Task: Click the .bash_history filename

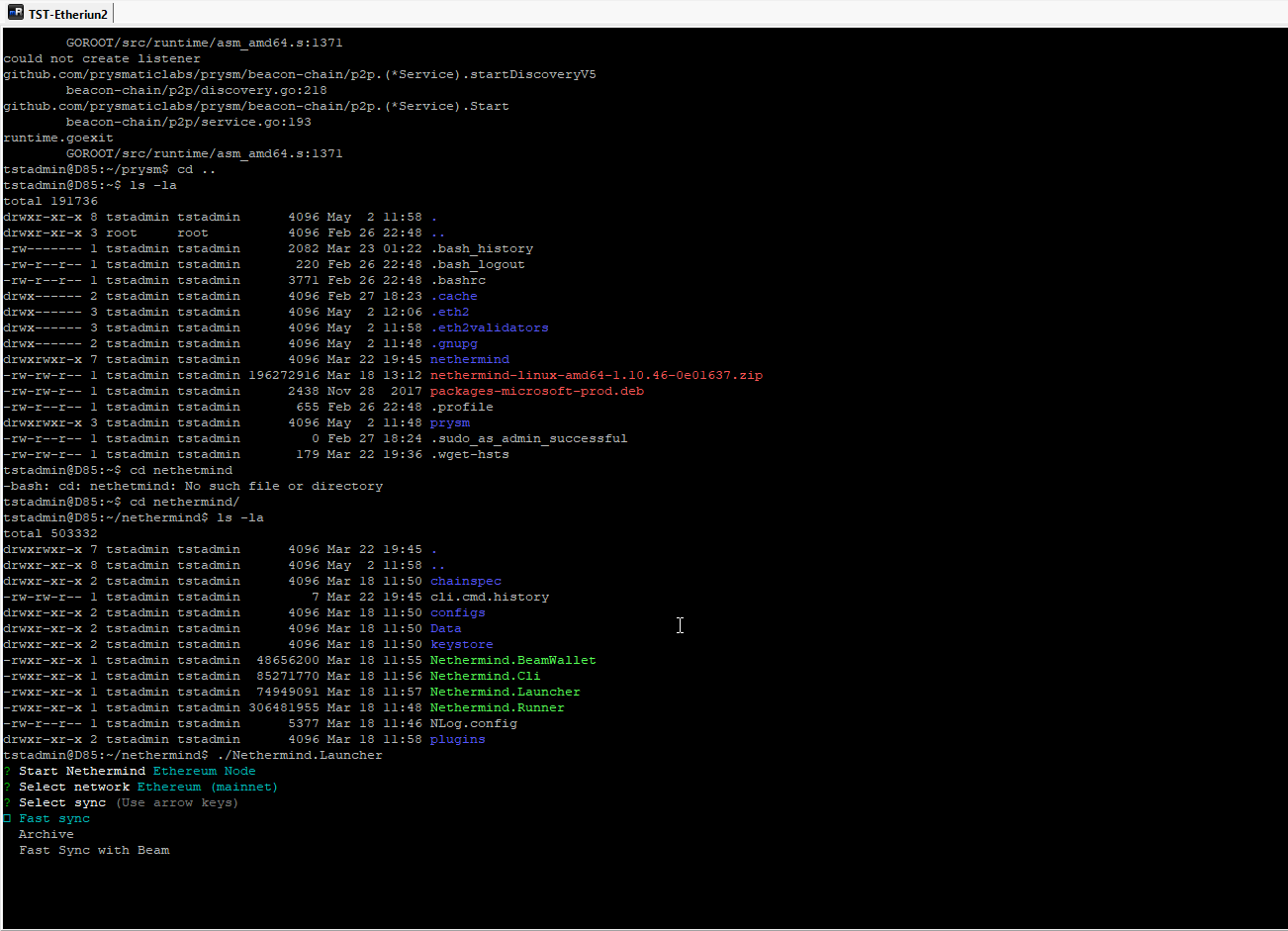Action: click(x=481, y=248)
